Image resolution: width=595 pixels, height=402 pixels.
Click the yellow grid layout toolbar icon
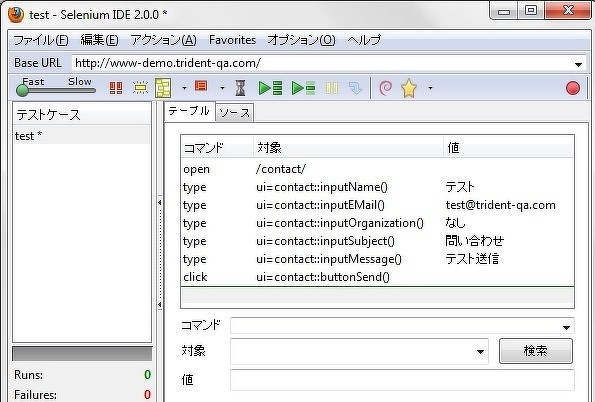click(163, 88)
